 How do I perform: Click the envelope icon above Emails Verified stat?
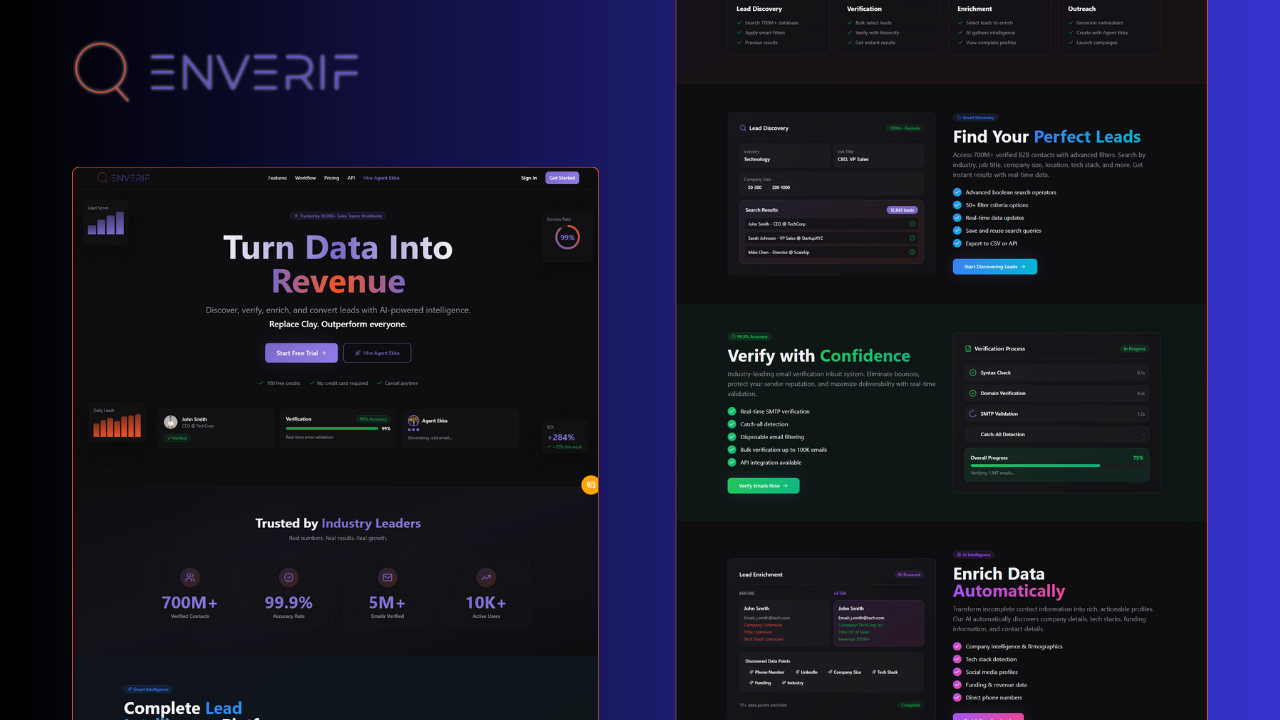[388, 577]
